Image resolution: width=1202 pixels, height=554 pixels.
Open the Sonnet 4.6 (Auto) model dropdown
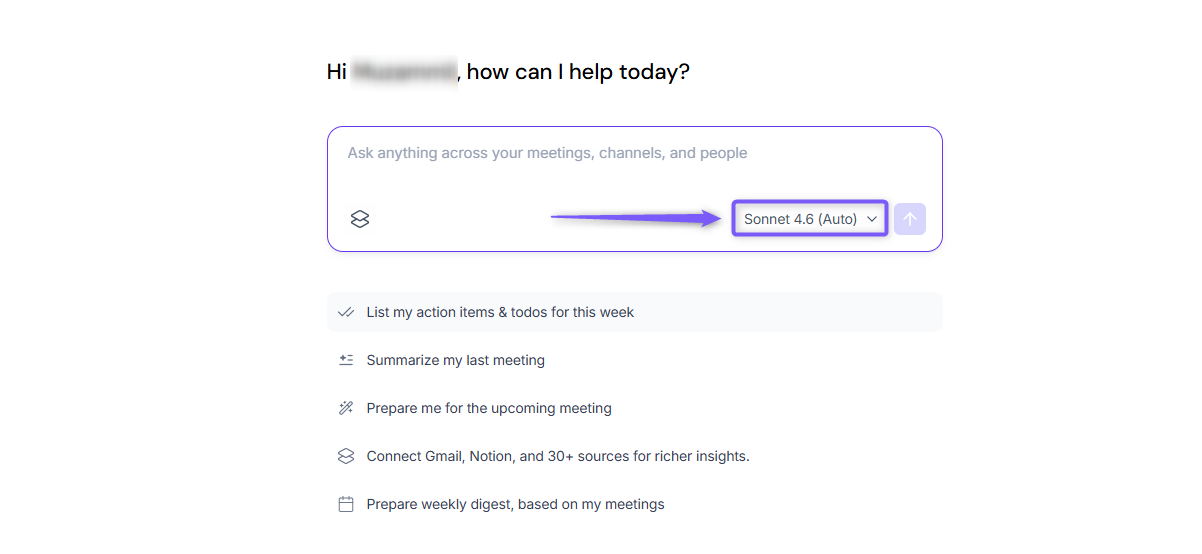click(810, 219)
